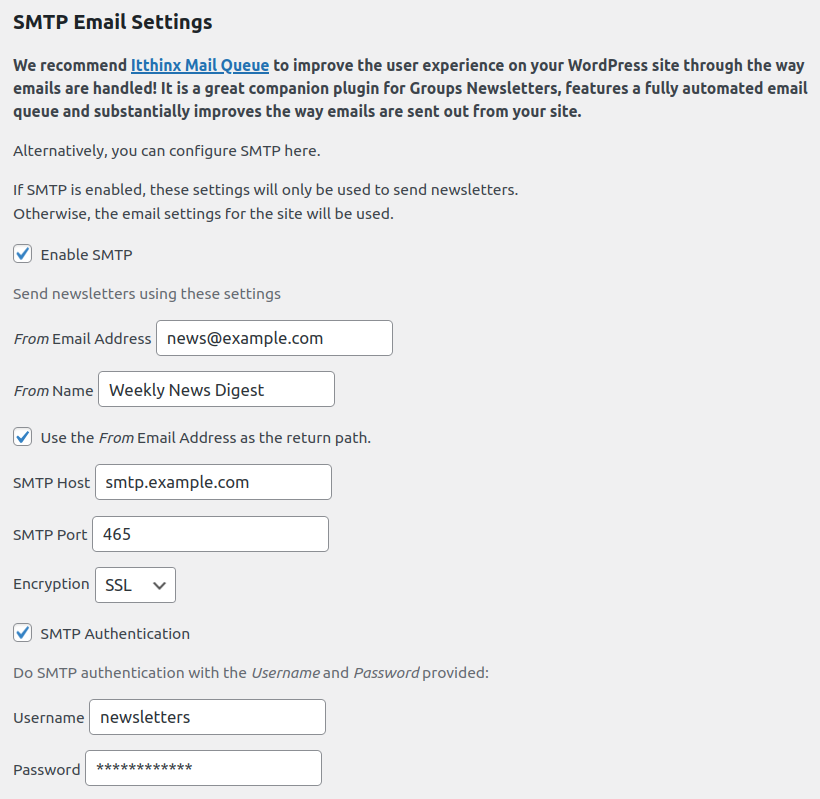The height and width of the screenshot is (799, 820).
Task: Click the "SMTP Host" label
Action: point(52,483)
